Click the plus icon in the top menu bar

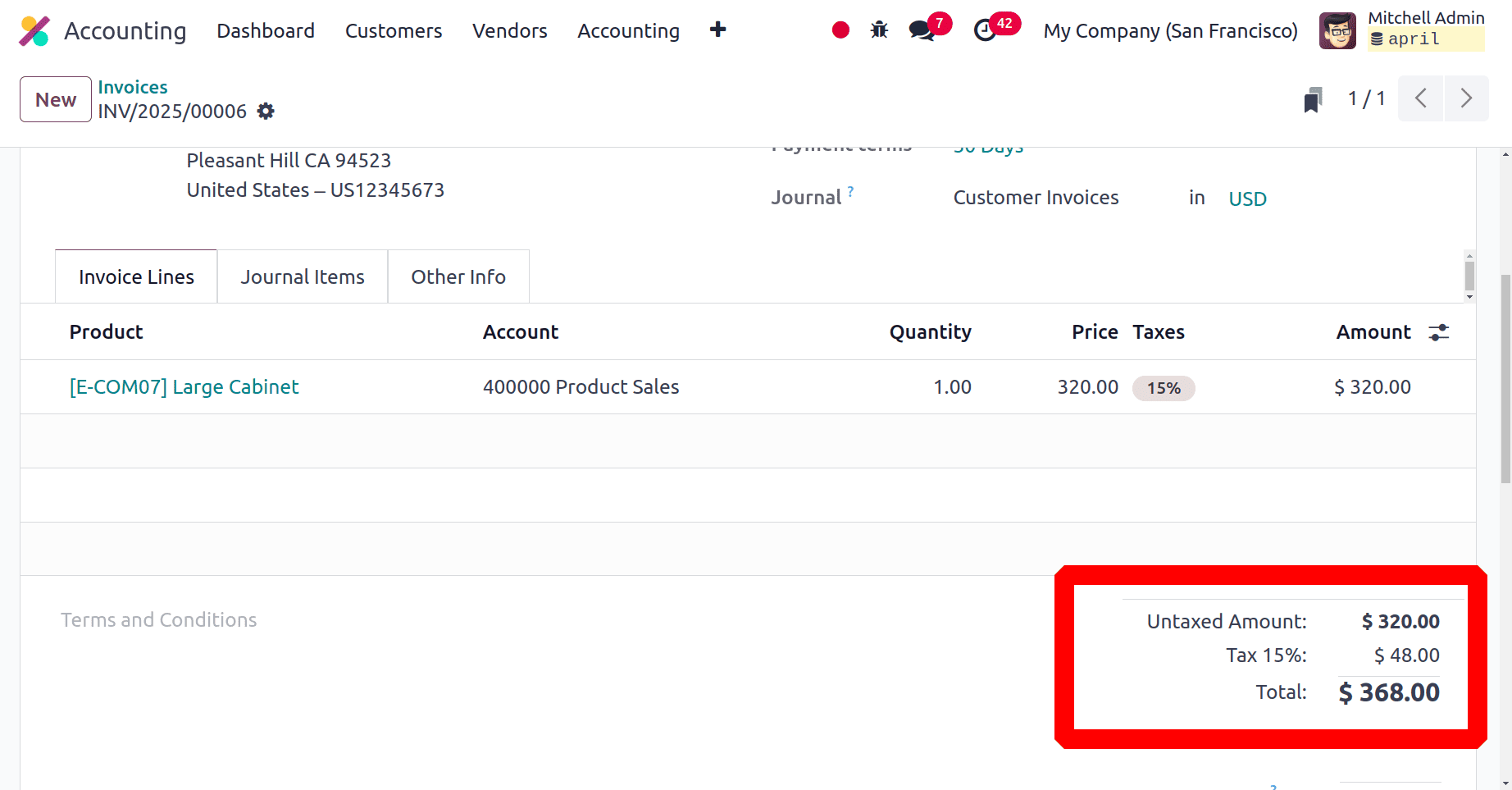pos(717,30)
